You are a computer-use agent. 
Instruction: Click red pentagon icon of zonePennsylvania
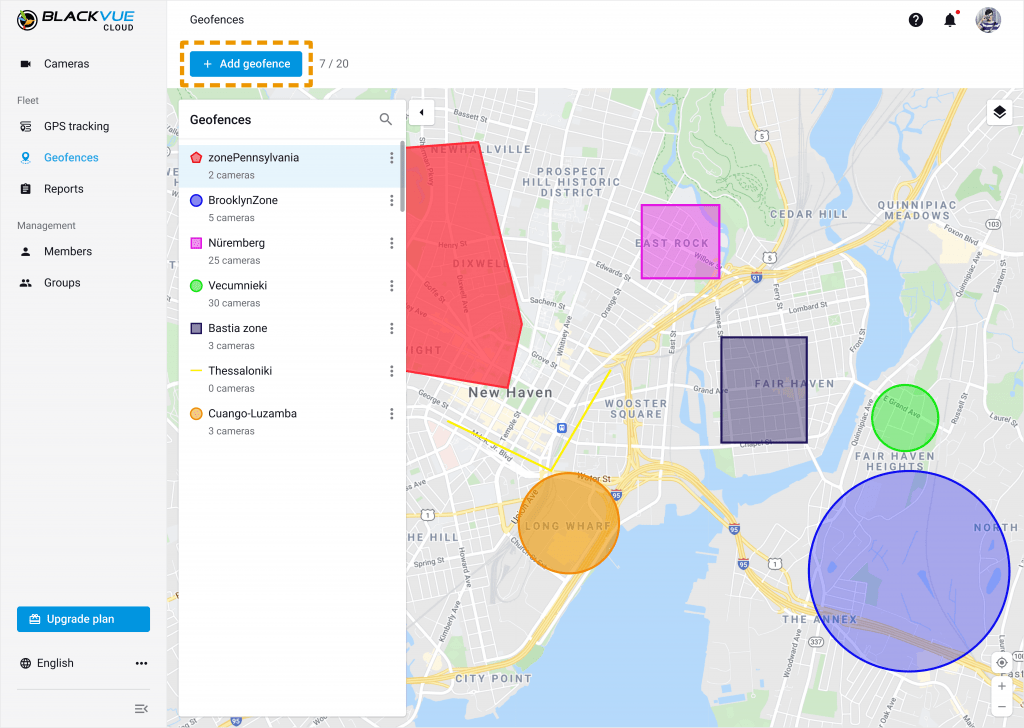click(x=196, y=157)
